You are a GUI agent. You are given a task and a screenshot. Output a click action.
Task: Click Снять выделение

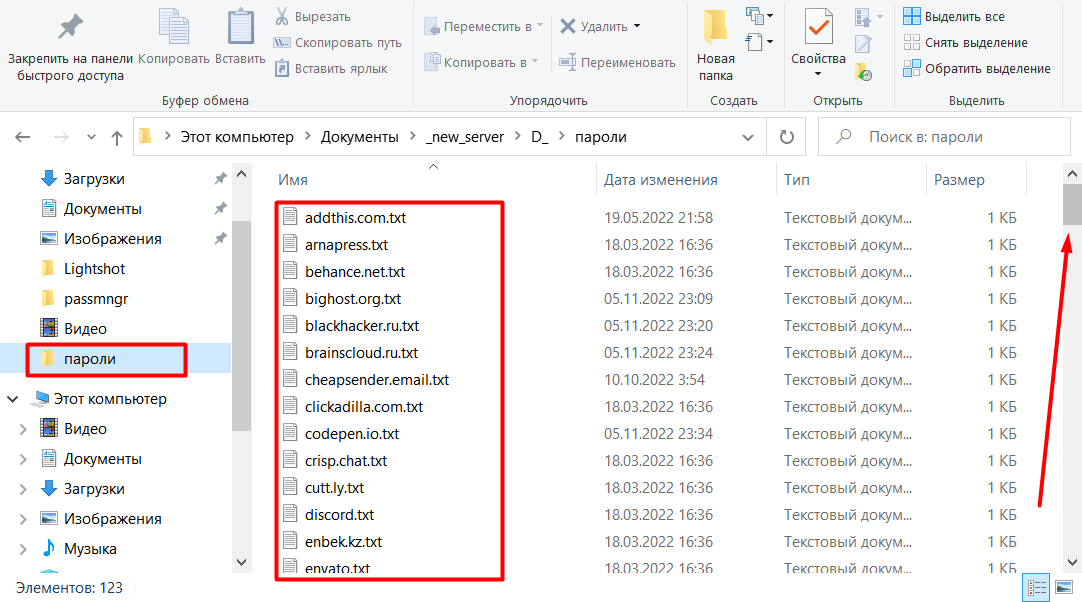coord(965,43)
